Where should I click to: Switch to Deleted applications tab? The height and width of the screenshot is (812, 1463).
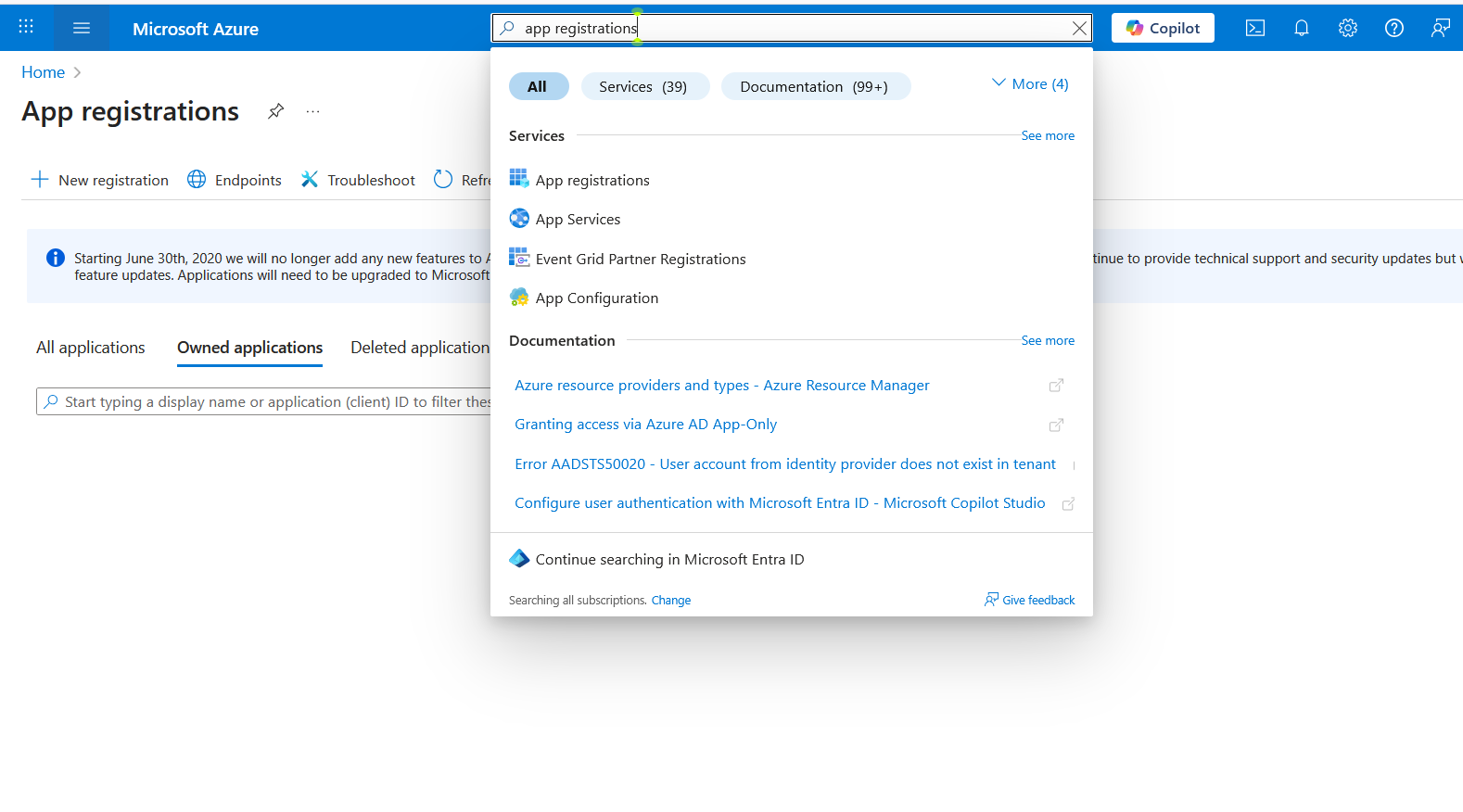tap(420, 348)
